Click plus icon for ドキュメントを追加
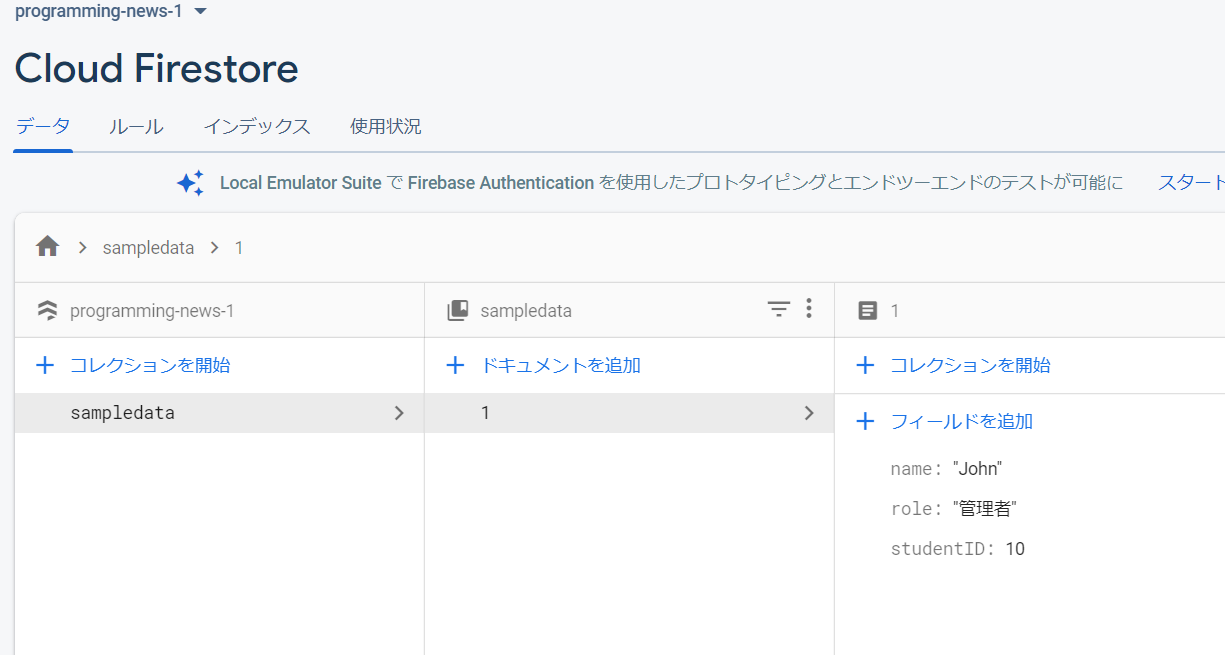 [455, 365]
